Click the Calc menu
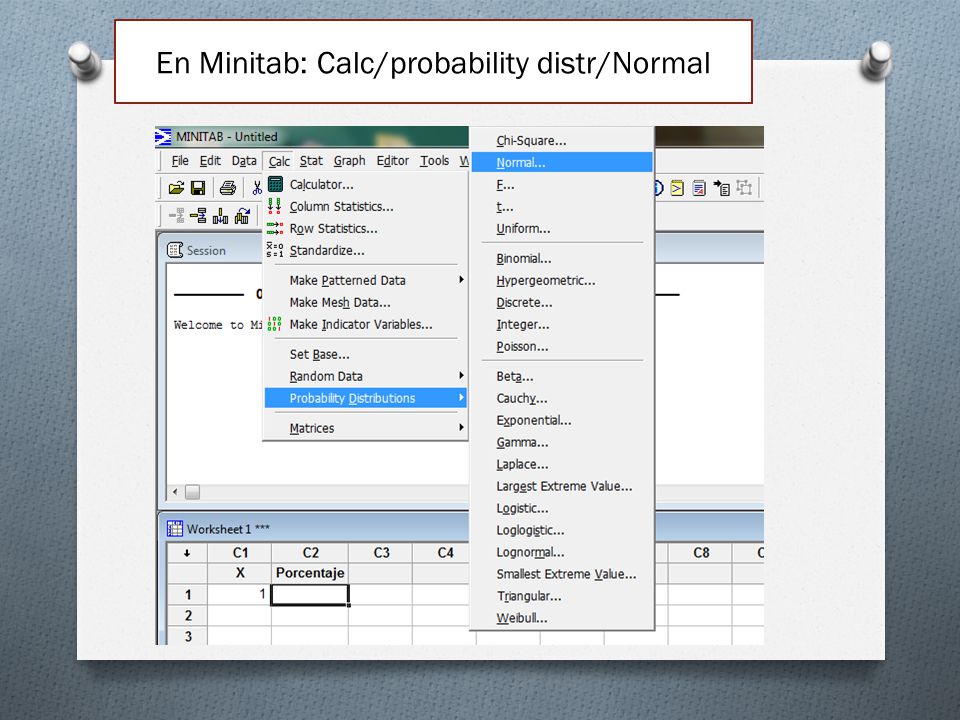Screen dimensions: 960x720 tap(279, 162)
